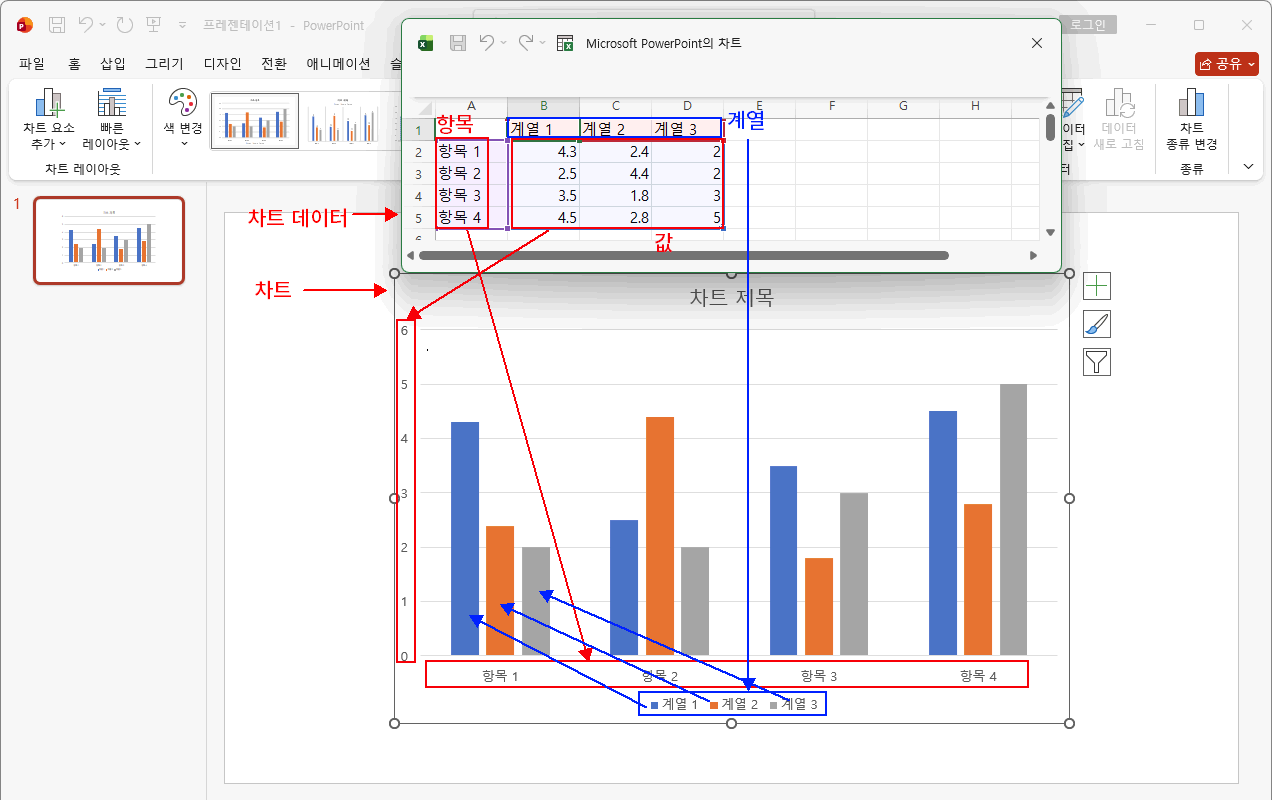Image resolution: width=1272 pixels, height=800 pixels.
Task: Open the 삽입 (Insert) ribbon tab
Action: coord(113,64)
